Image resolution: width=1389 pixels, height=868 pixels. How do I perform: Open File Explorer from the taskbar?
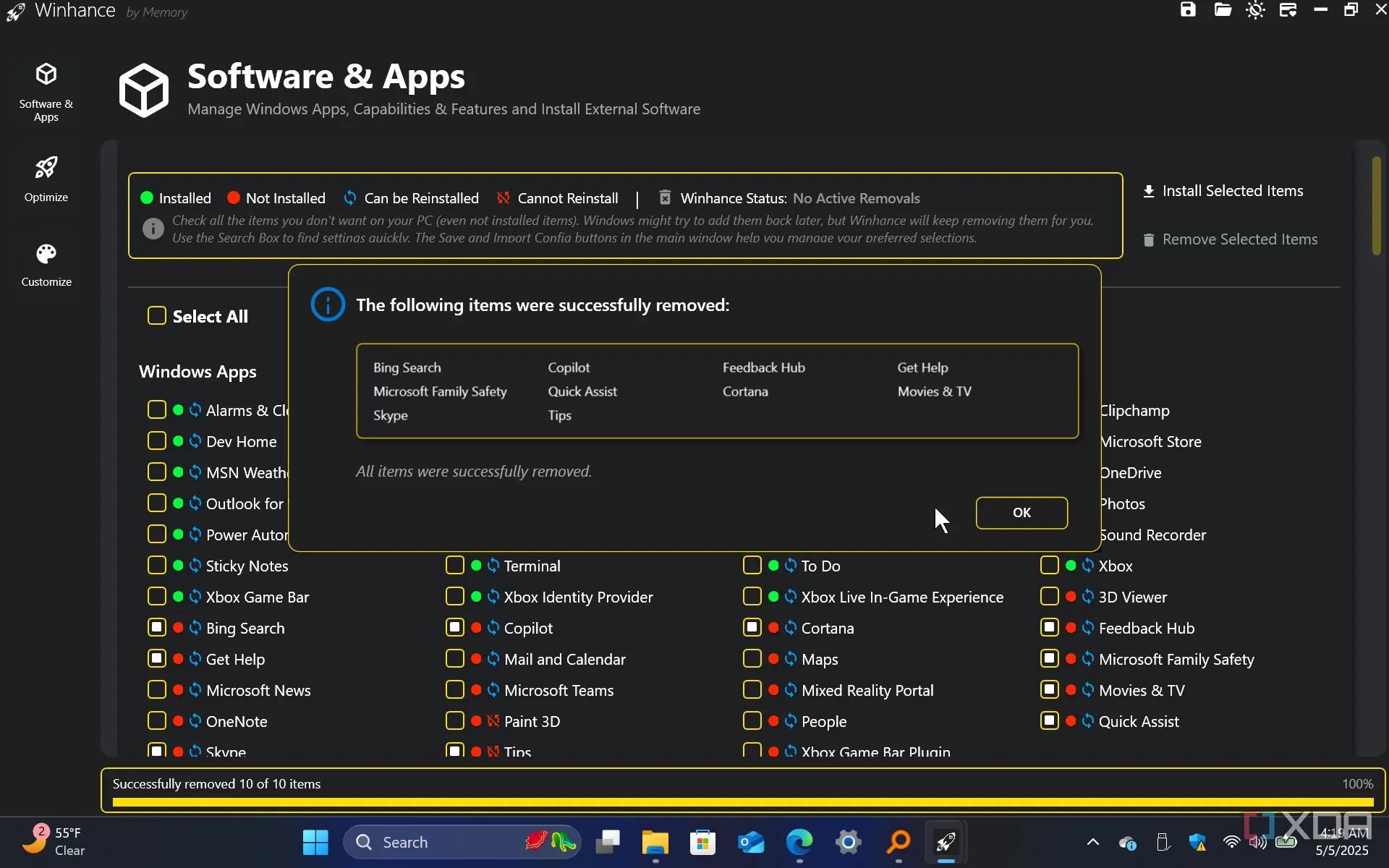click(655, 842)
